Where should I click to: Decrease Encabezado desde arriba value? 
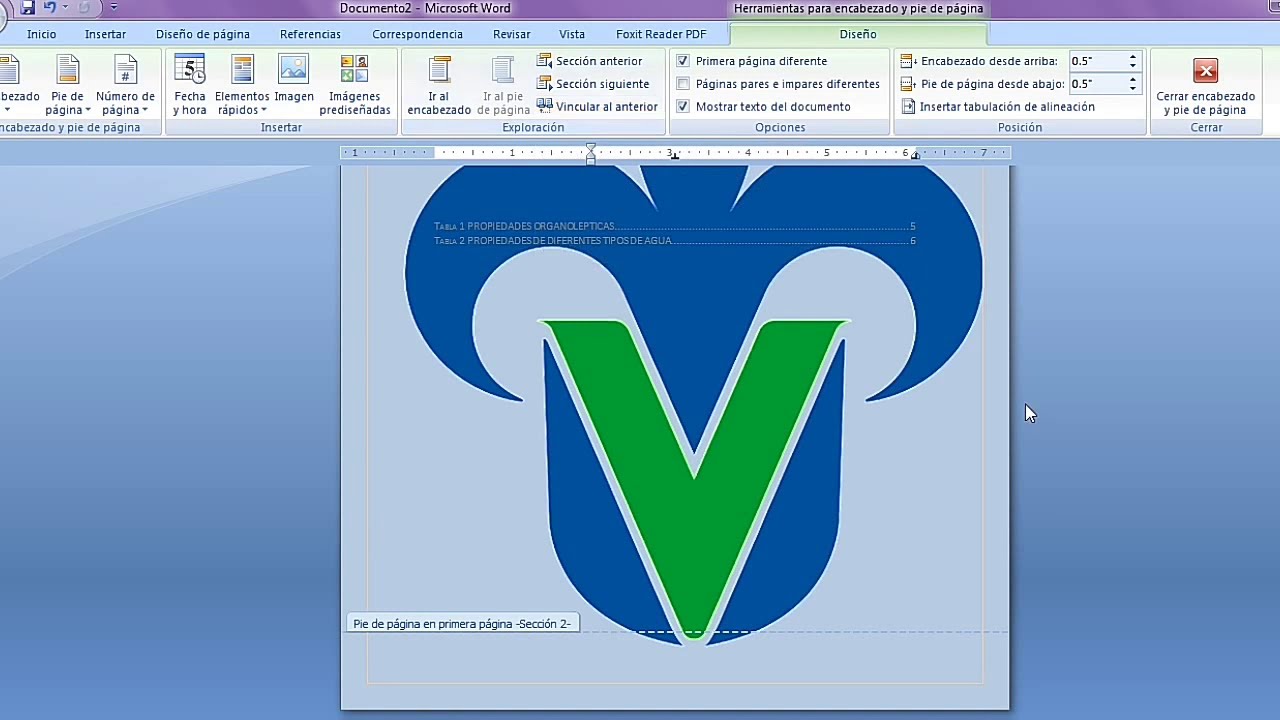point(1132,66)
